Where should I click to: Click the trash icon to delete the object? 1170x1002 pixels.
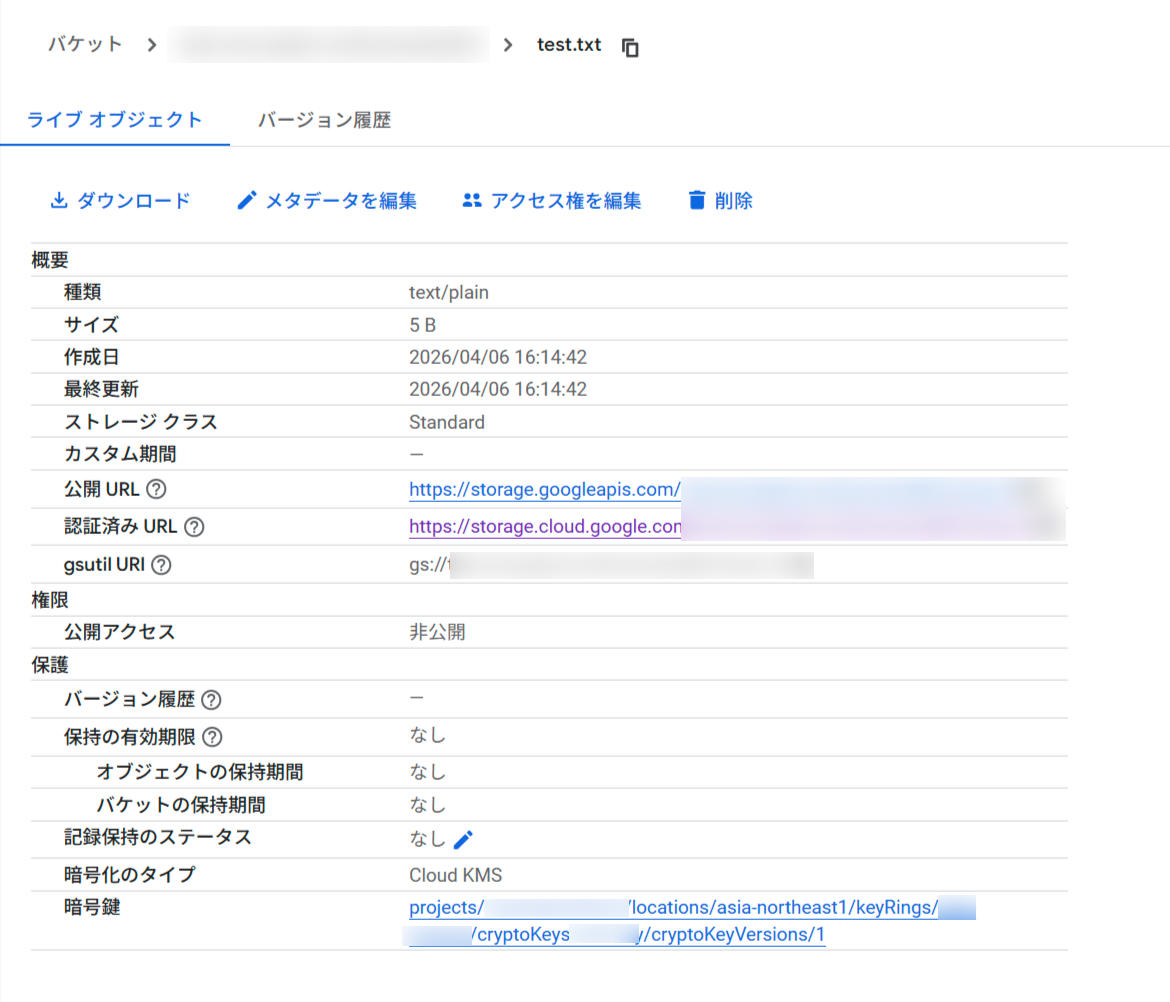point(696,200)
